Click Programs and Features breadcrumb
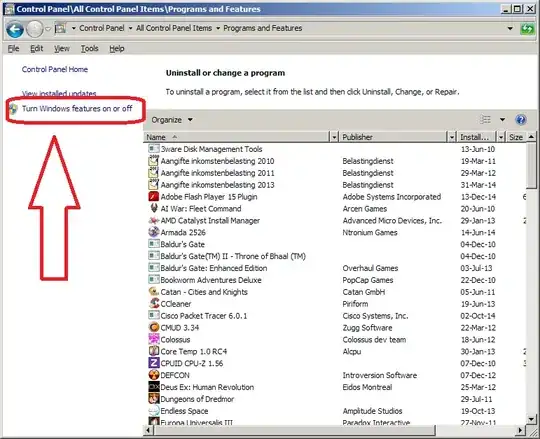 click(x=263, y=28)
